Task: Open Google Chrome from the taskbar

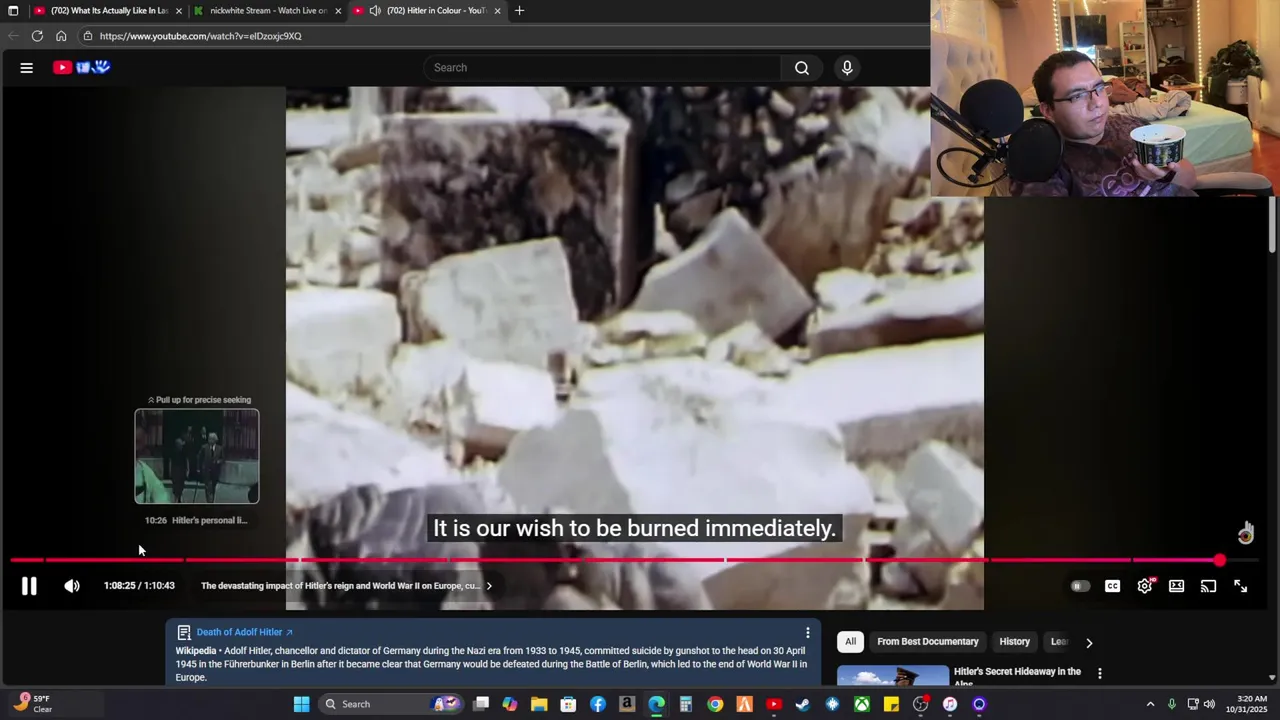Action: coord(715,704)
